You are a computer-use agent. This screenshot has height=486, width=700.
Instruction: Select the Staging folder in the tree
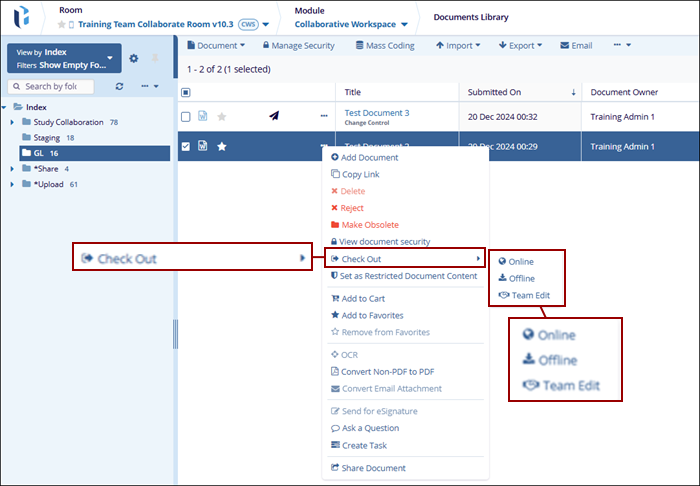47,138
